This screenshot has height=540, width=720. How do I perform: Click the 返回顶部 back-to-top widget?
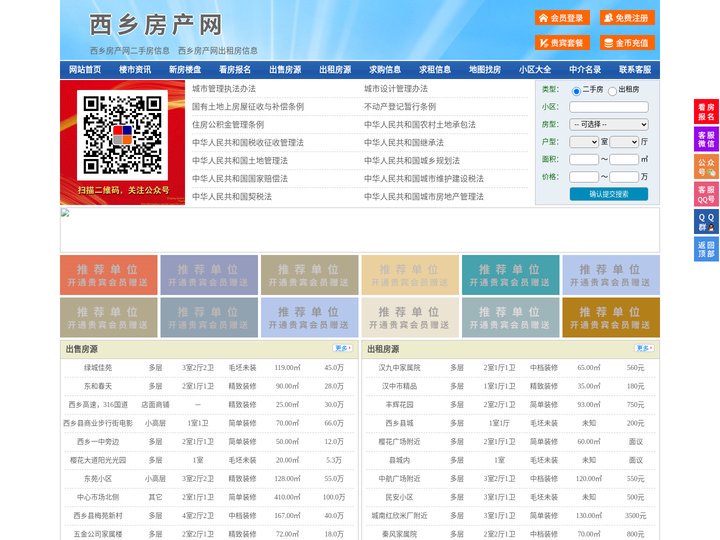706,249
